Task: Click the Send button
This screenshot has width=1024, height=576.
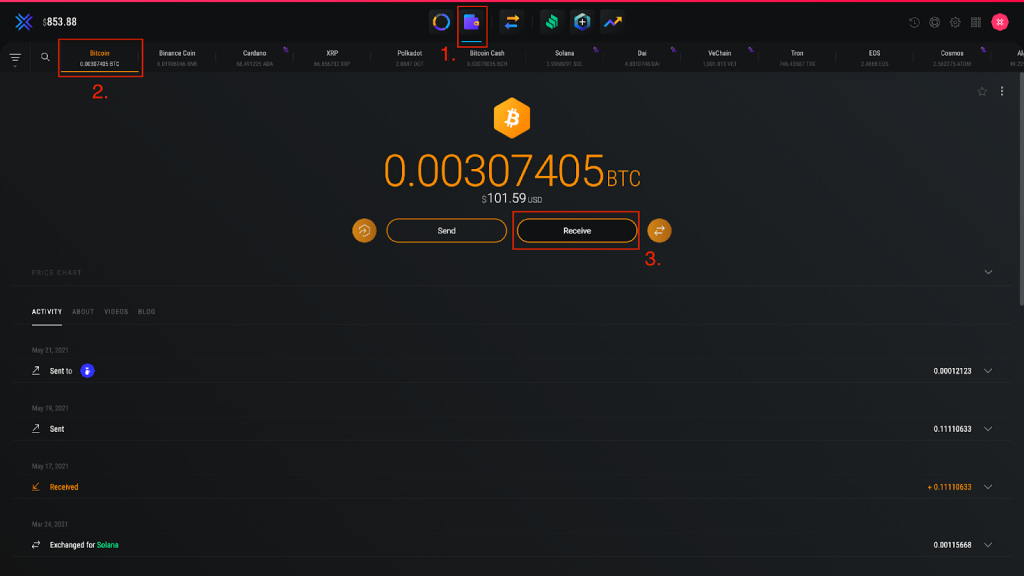Action: click(447, 231)
